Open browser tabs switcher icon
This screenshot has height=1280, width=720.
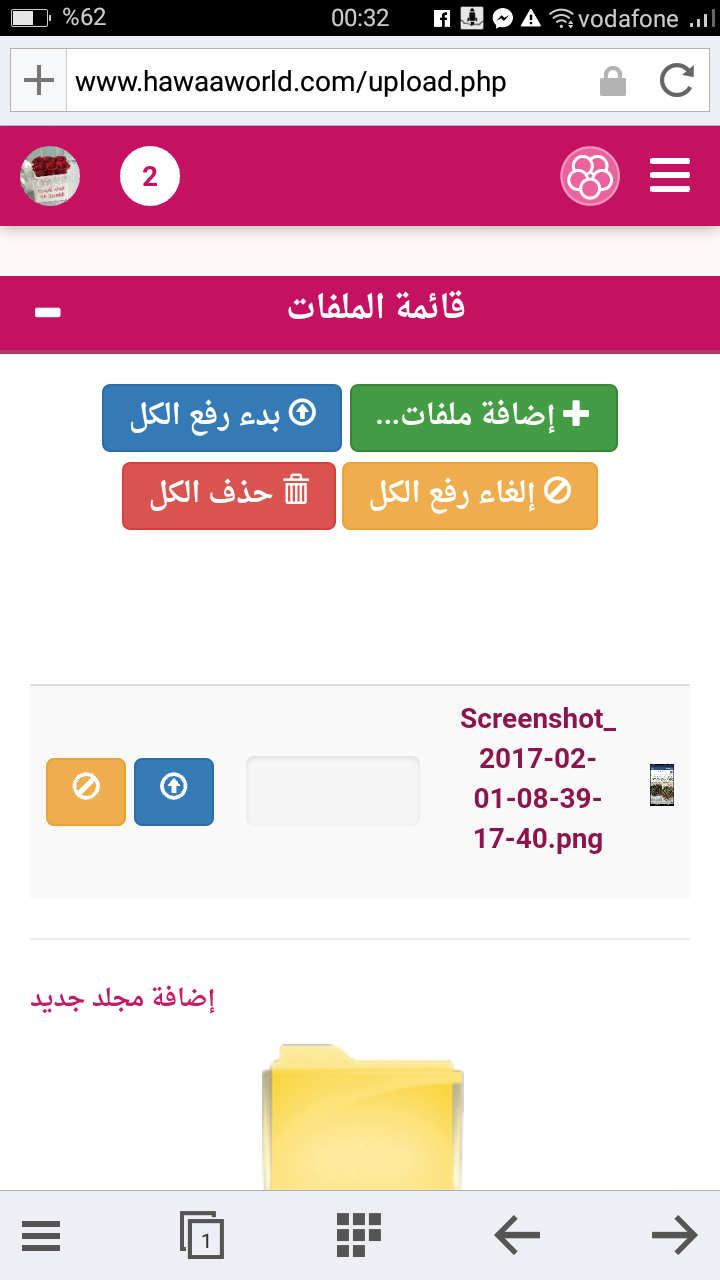pyautogui.click(x=202, y=1236)
